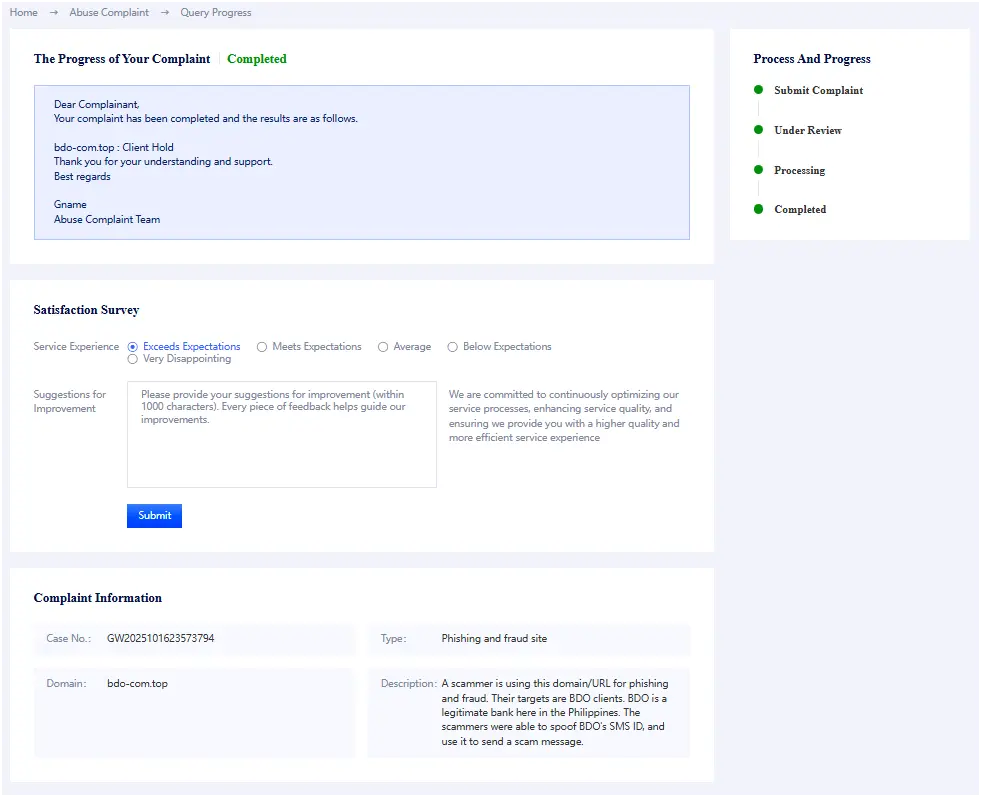Click the service commitment note beside textbox

click(x=564, y=416)
